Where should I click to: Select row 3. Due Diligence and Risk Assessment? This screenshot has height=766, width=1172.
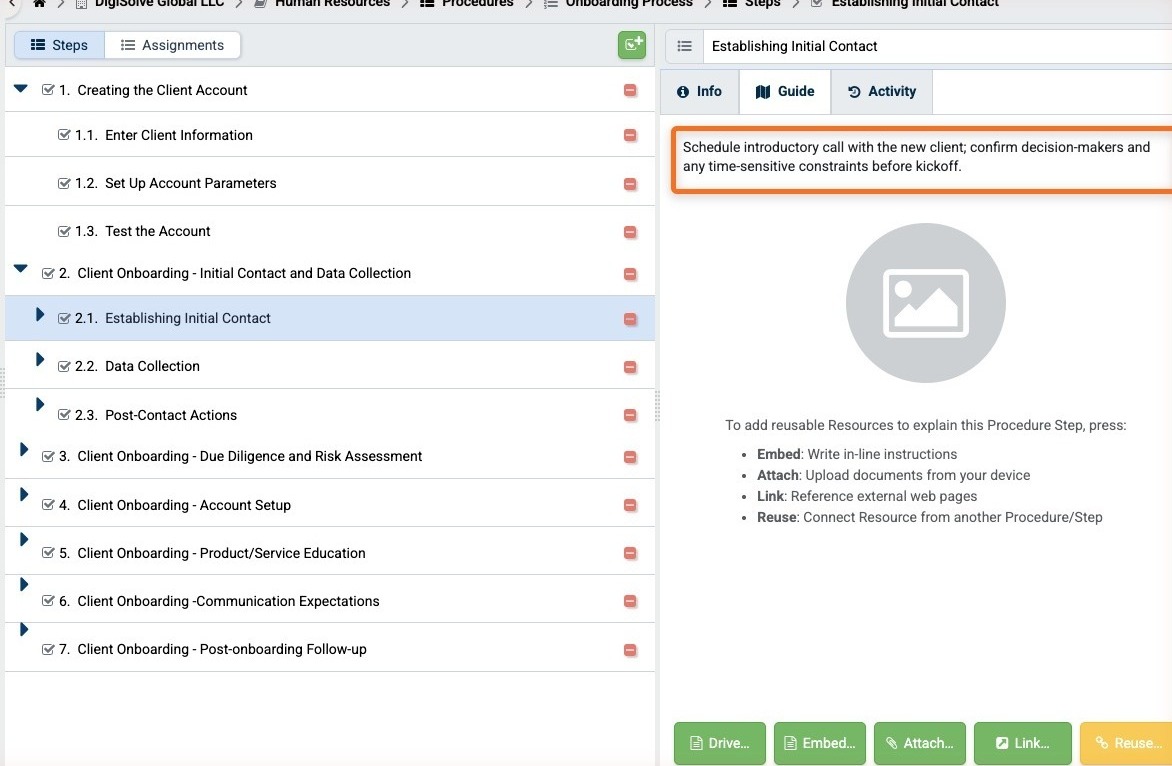330,456
